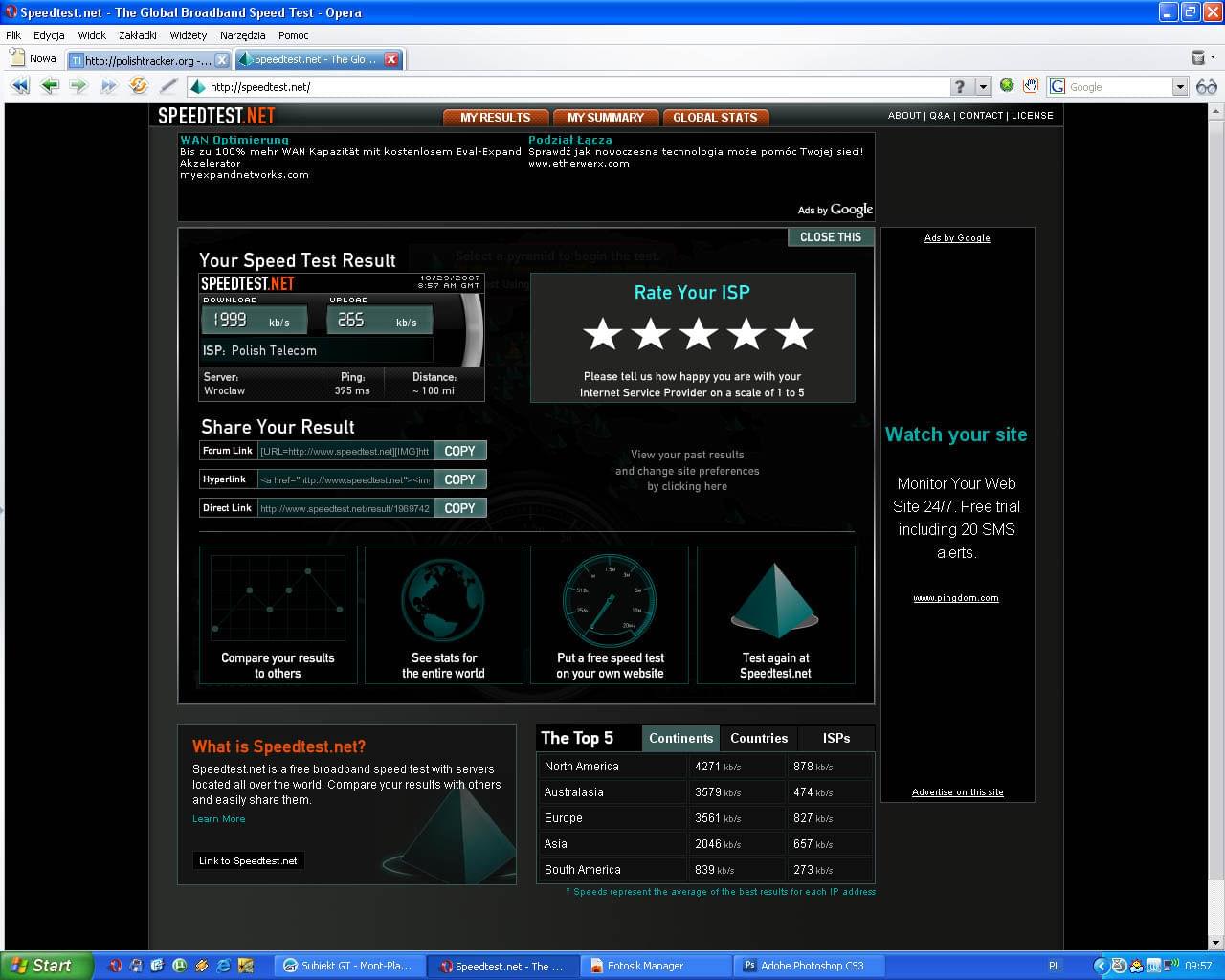Open the Widok menu
The image size is (1225, 980).
92,35
